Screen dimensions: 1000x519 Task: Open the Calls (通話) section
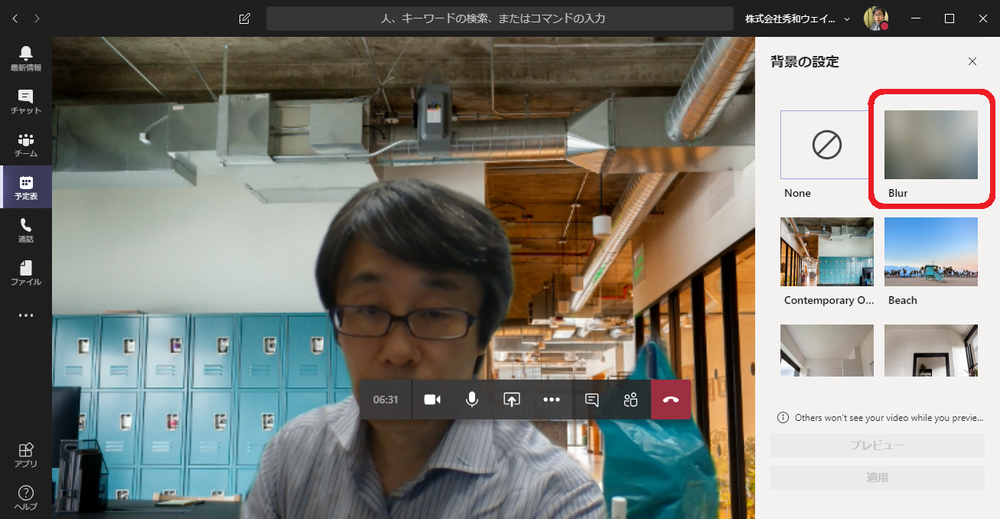tap(26, 230)
